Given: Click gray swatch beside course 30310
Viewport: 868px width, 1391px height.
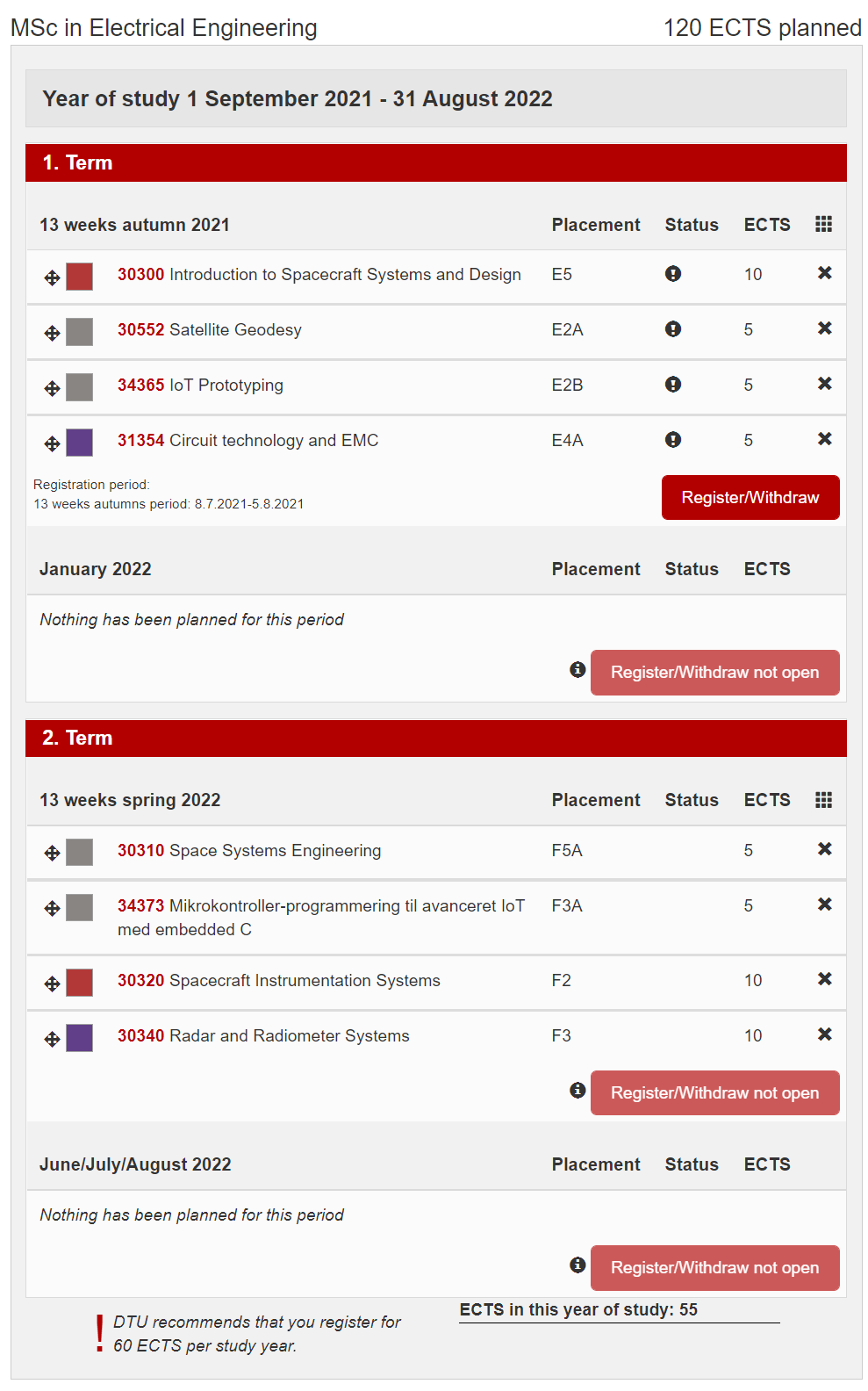Looking at the screenshot, I should coord(80,852).
